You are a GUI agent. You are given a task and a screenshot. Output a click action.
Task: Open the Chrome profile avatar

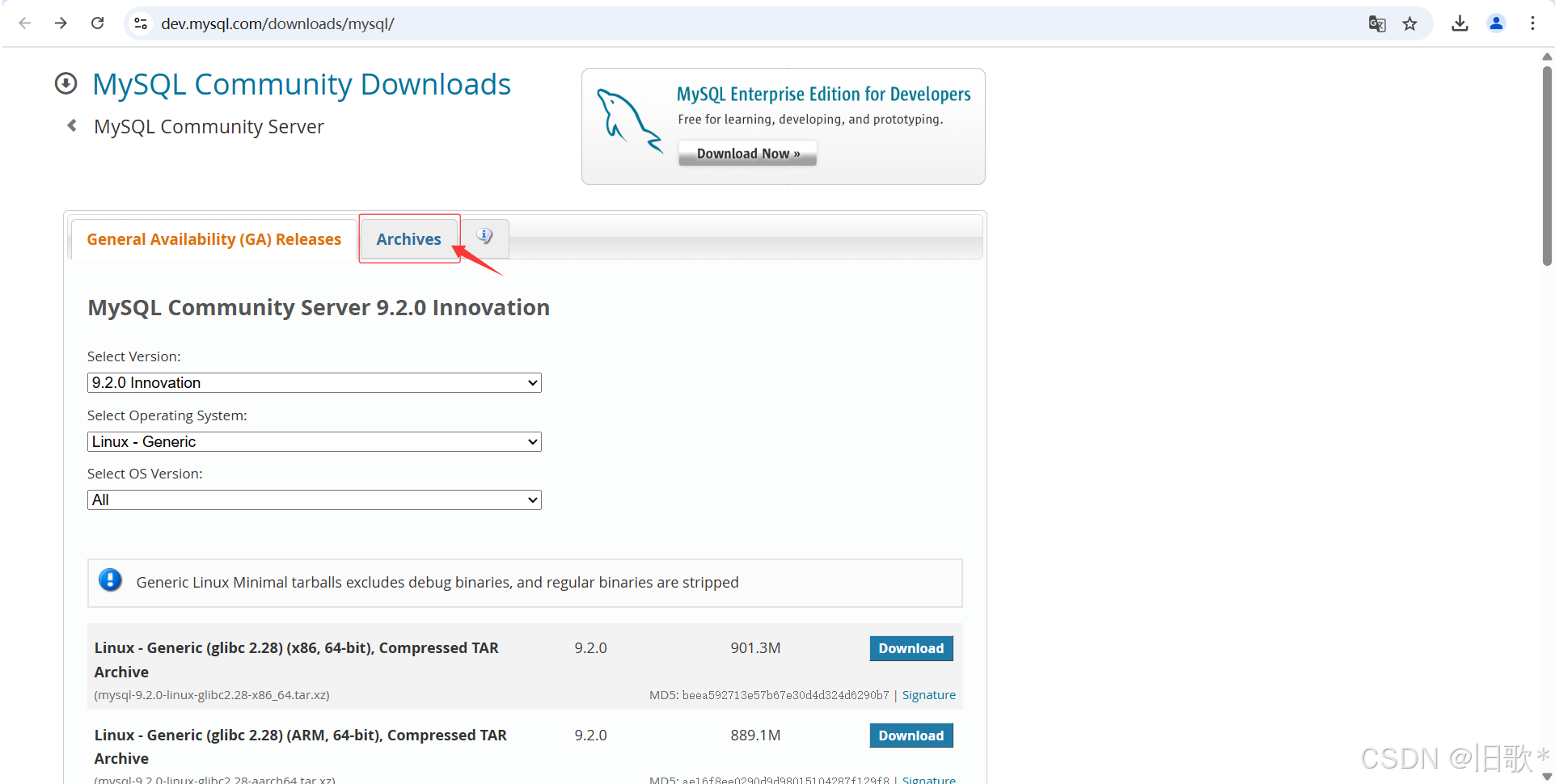pos(1496,23)
